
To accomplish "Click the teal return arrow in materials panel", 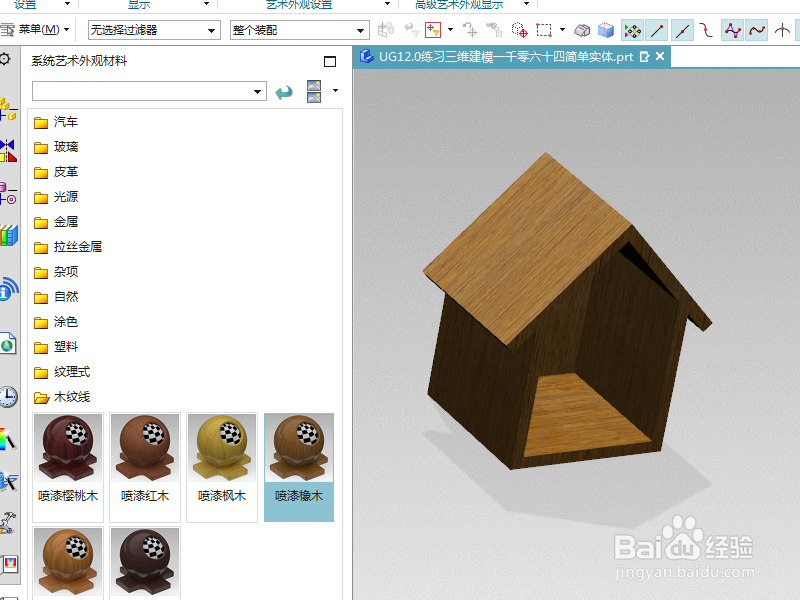I will click(x=284, y=92).
